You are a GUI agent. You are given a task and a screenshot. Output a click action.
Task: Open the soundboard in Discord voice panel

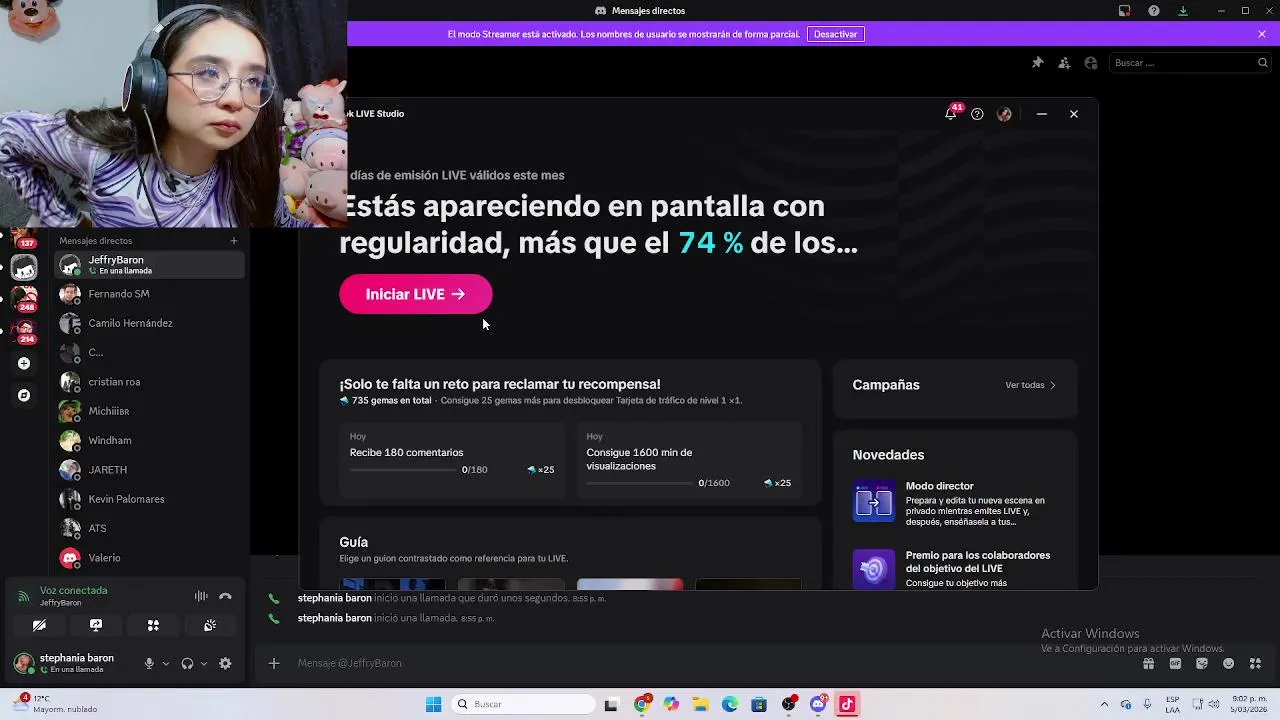[x=210, y=625]
